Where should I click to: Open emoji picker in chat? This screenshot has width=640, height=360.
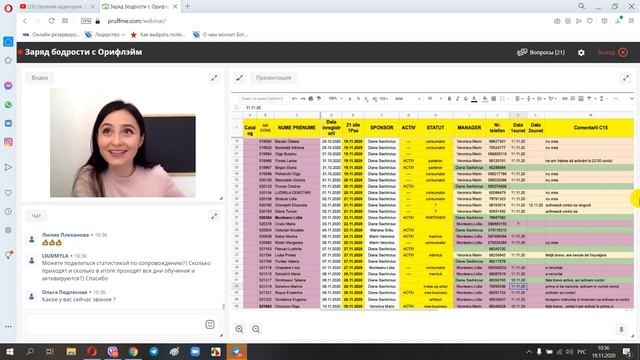click(210, 324)
